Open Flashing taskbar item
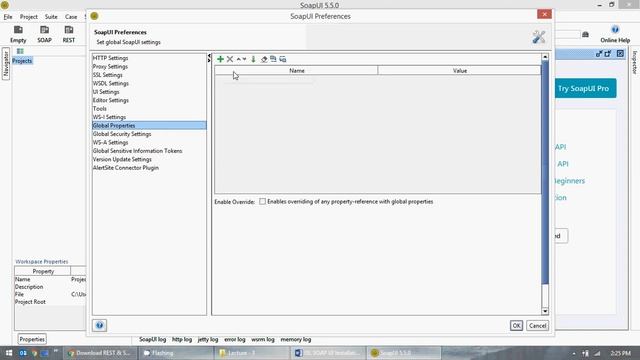Screen dimensions: 640x360 click(x=176, y=353)
